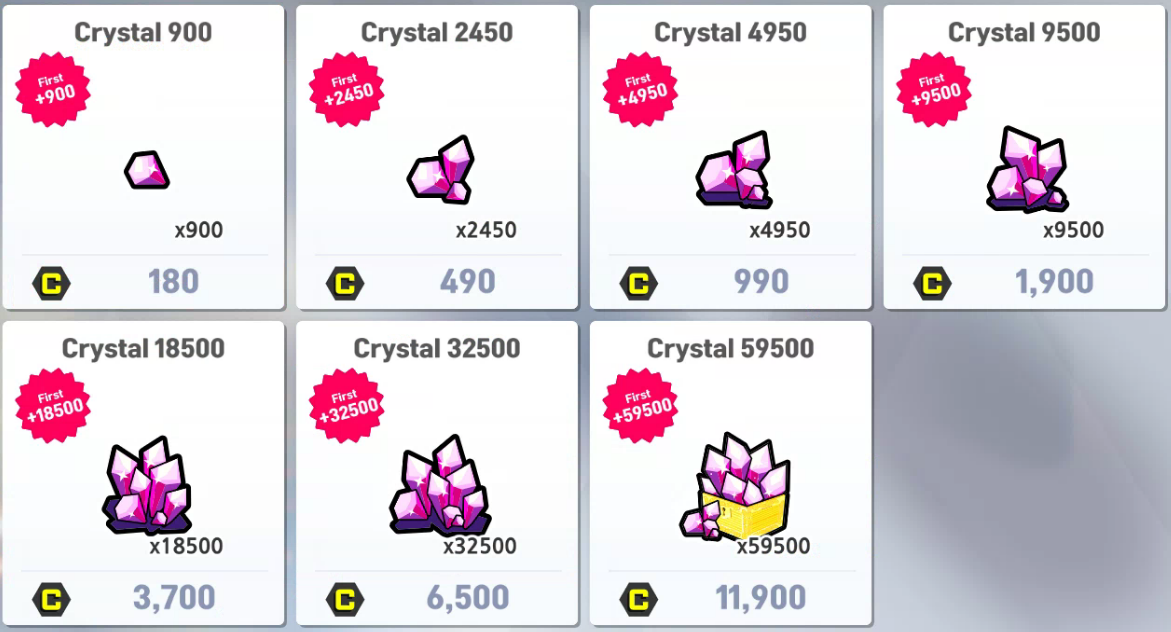Open the Crystal 59500 card title

coord(730,349)
